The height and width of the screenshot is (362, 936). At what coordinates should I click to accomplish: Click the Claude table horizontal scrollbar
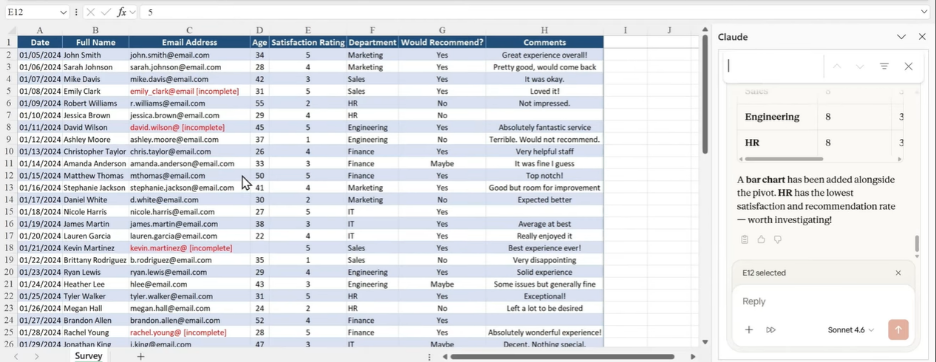(783, 159)
